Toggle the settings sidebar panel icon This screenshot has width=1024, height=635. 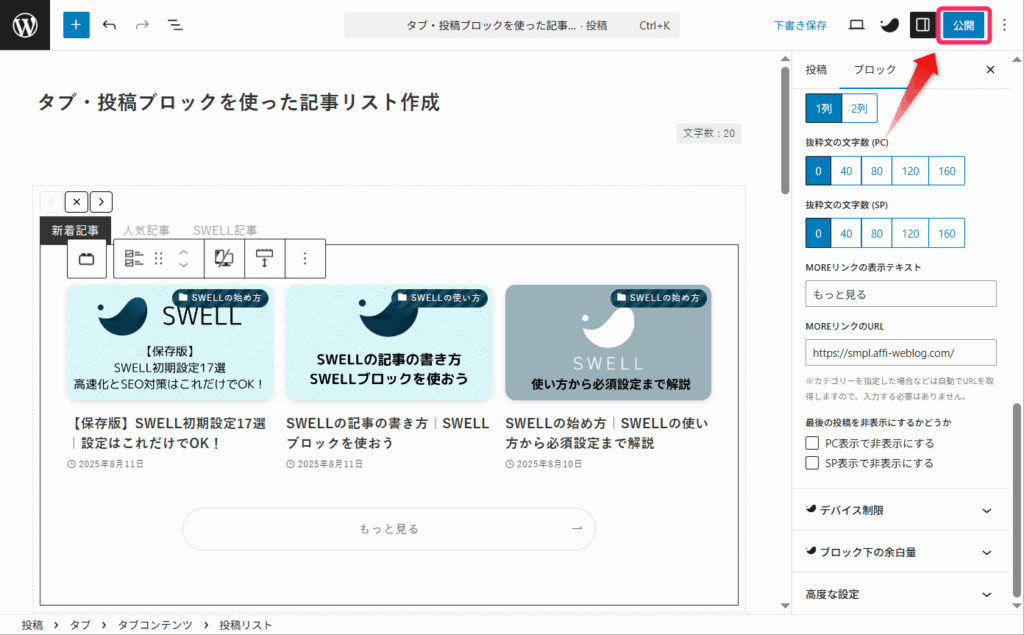pyautogui.click(x=923, y=25)
